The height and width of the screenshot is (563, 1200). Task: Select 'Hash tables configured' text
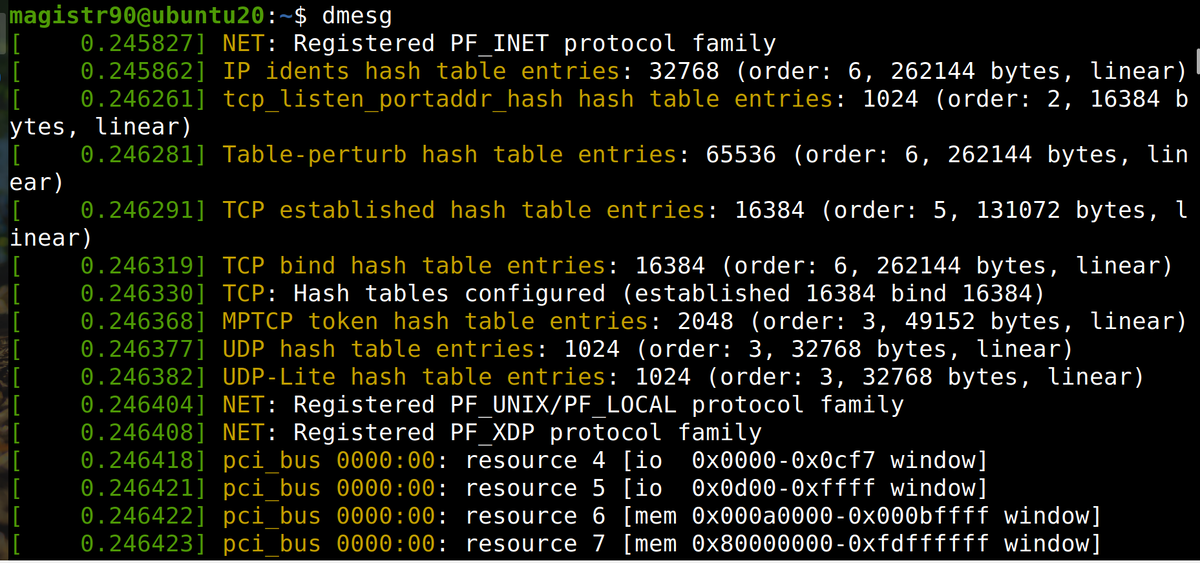[450, 294]
